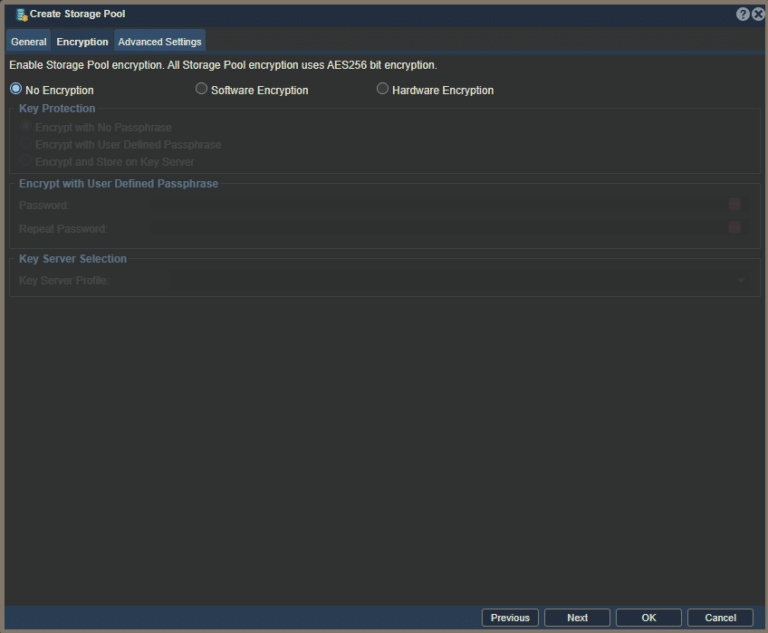Viewport: 768px width, 633px height.
Task: Open the Encryption tab
Action: coord(82,42)
